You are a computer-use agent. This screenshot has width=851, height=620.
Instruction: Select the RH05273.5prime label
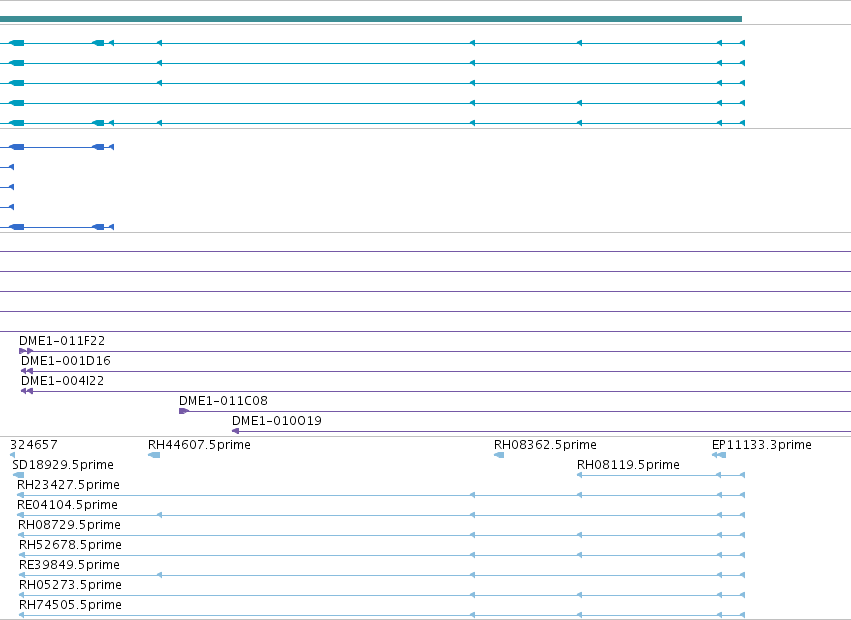[x=70, y=586]
